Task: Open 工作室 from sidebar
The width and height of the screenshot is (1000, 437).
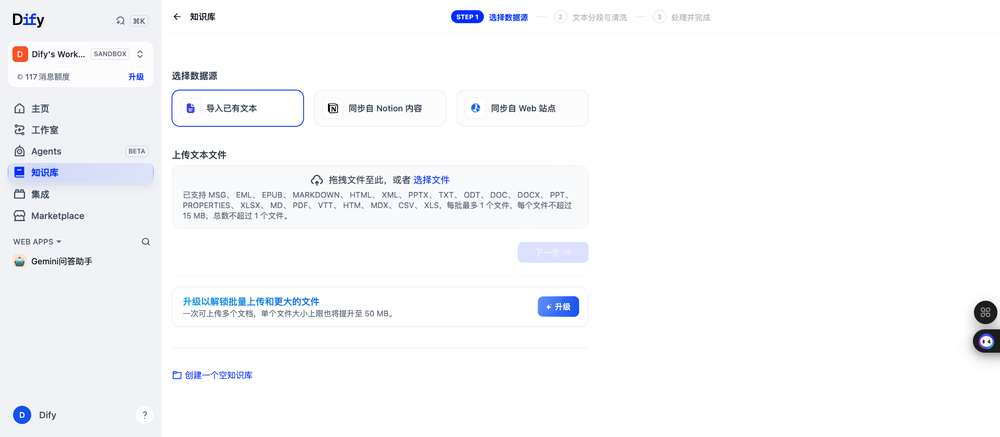Action: point(80,130)
